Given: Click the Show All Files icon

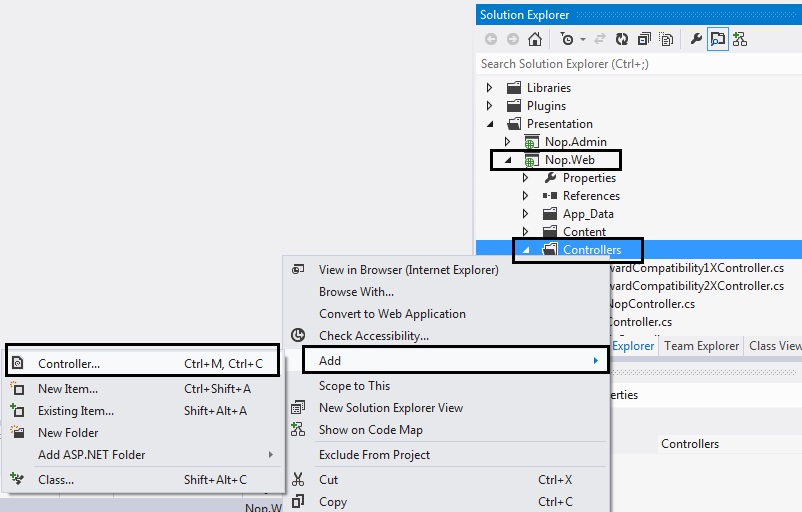Looking at the screenshot, I should tap(665, 40).
